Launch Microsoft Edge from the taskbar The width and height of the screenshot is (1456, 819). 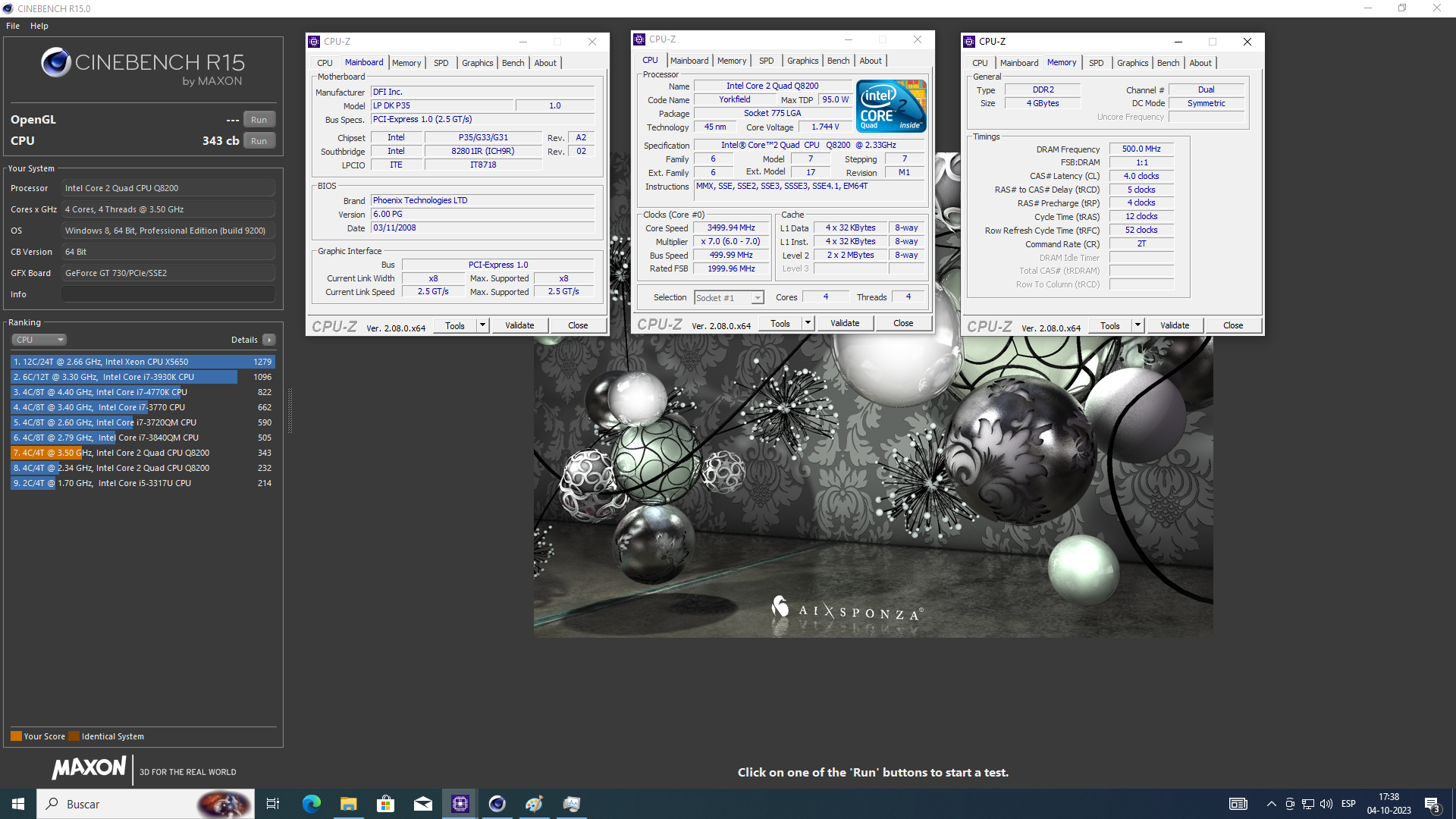(311, 804)
